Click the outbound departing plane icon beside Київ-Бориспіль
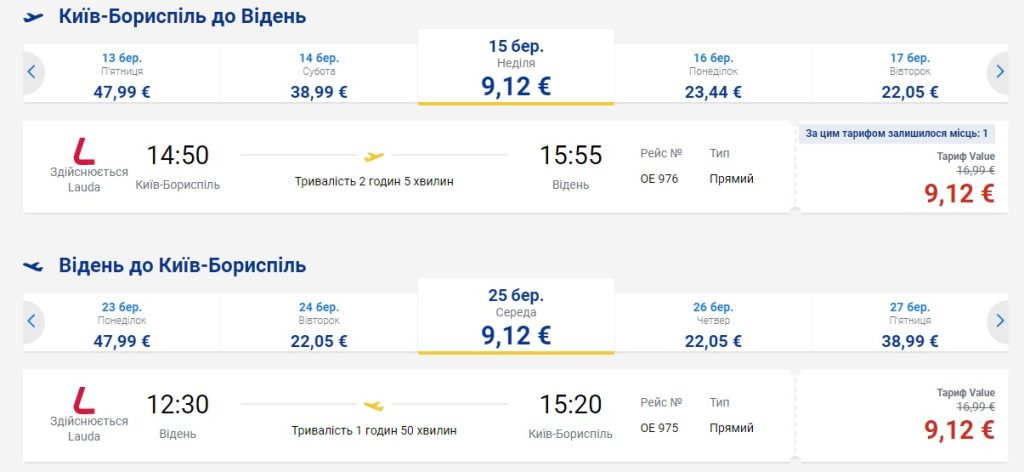Screen dimensions: 1024x472 [34, 17]
